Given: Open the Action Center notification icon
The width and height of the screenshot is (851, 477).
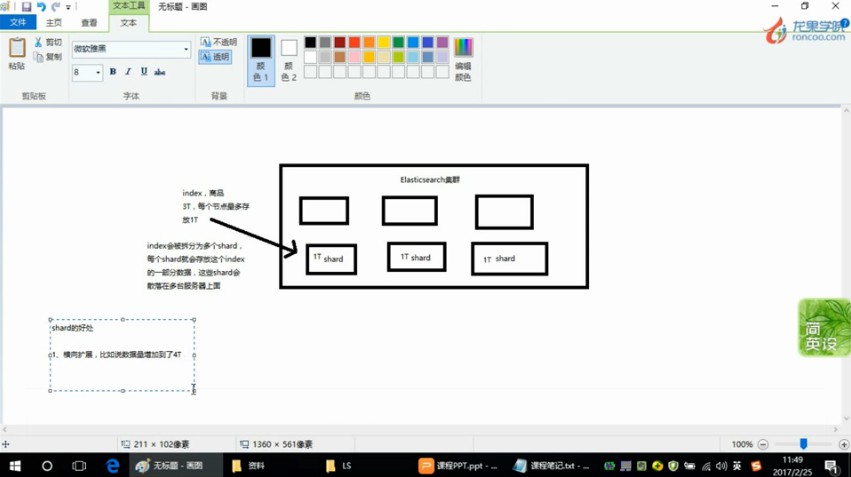Looking at the screenshot, I should (831, 466).
